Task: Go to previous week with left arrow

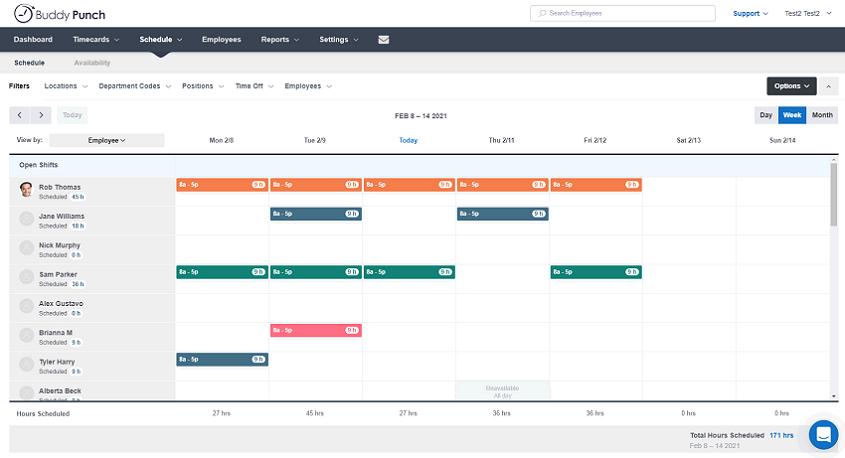Action: point(20,115)
